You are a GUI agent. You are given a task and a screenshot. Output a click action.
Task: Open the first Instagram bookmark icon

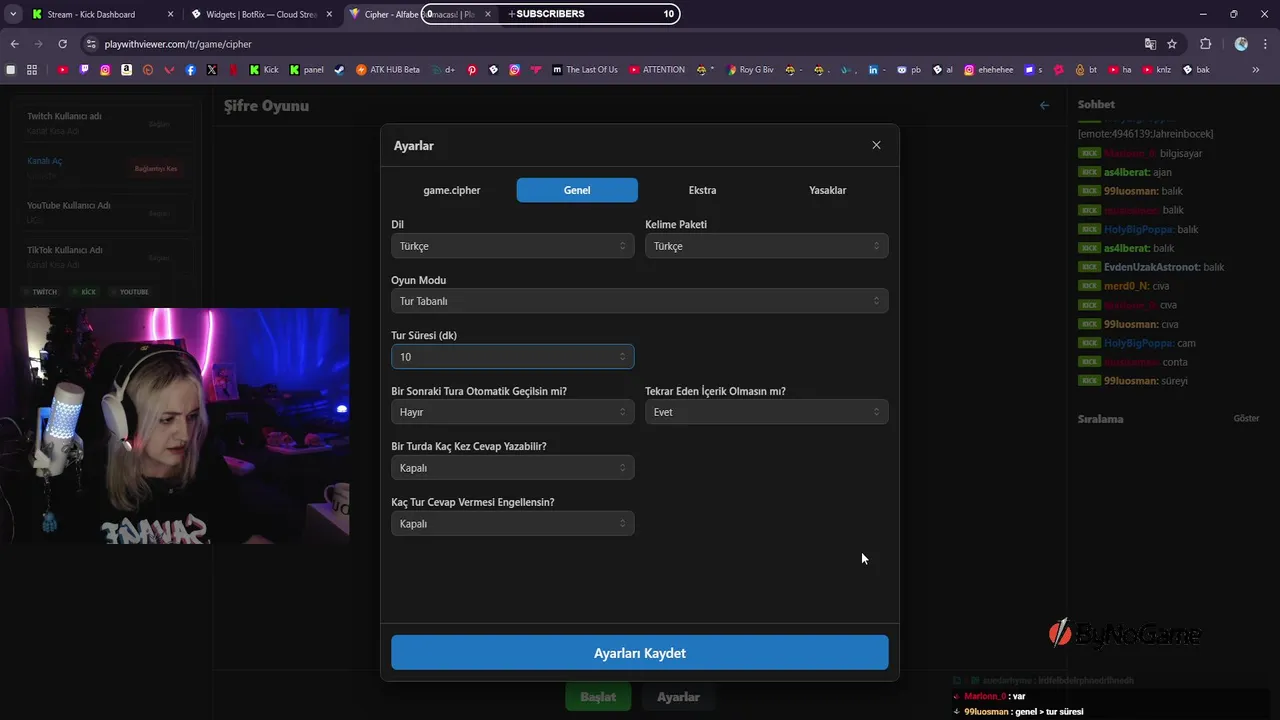105,70
